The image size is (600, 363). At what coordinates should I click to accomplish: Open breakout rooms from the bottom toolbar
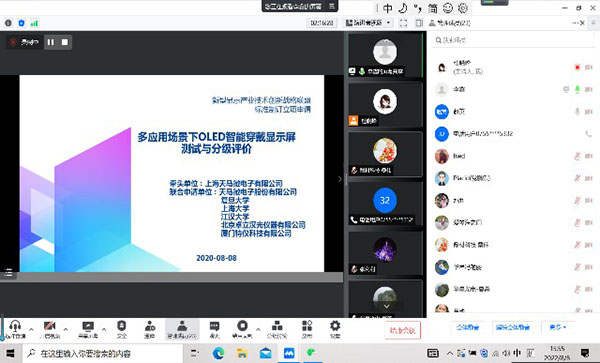277,329
